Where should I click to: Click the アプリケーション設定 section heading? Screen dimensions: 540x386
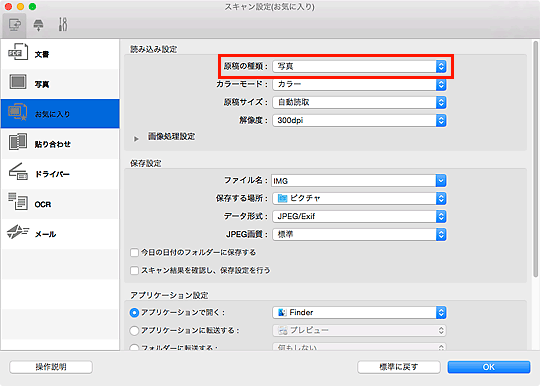[169, 295]
